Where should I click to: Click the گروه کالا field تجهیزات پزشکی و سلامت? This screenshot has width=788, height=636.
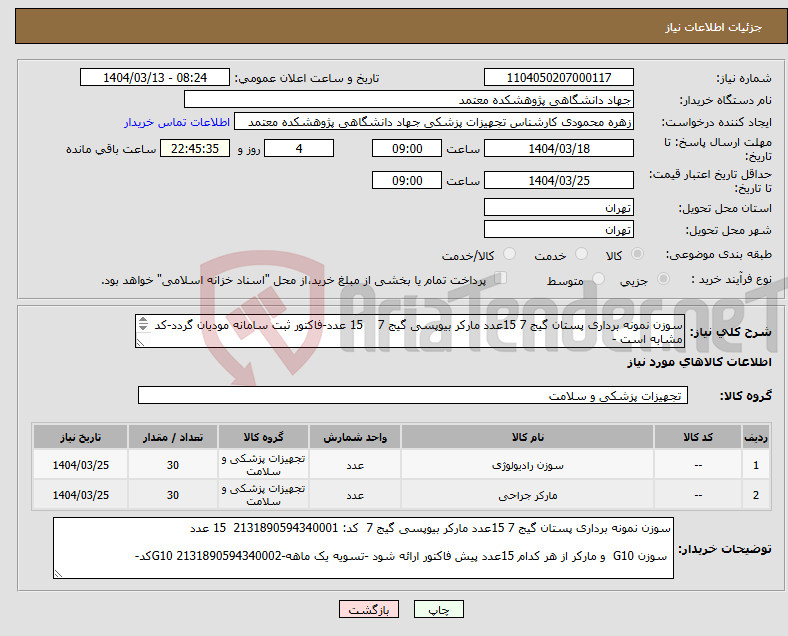point(413,395)
